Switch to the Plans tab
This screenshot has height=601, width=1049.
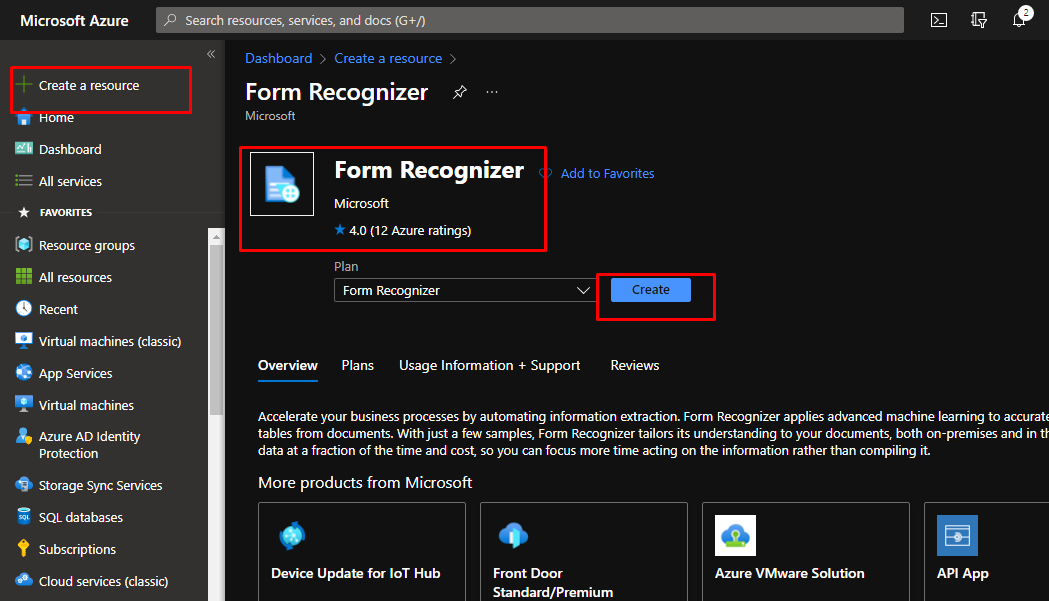tap(357, 365)
